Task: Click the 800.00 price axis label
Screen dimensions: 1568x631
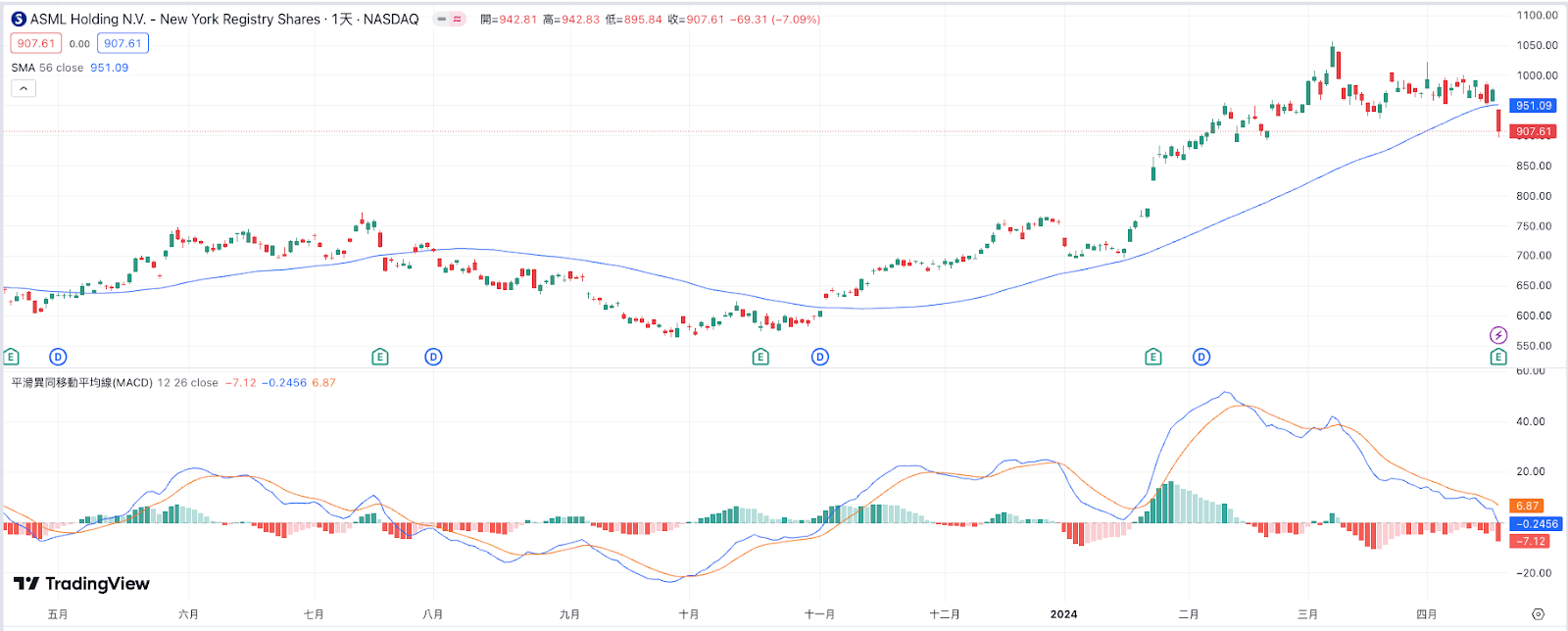Action: (x=1534, y=196)
